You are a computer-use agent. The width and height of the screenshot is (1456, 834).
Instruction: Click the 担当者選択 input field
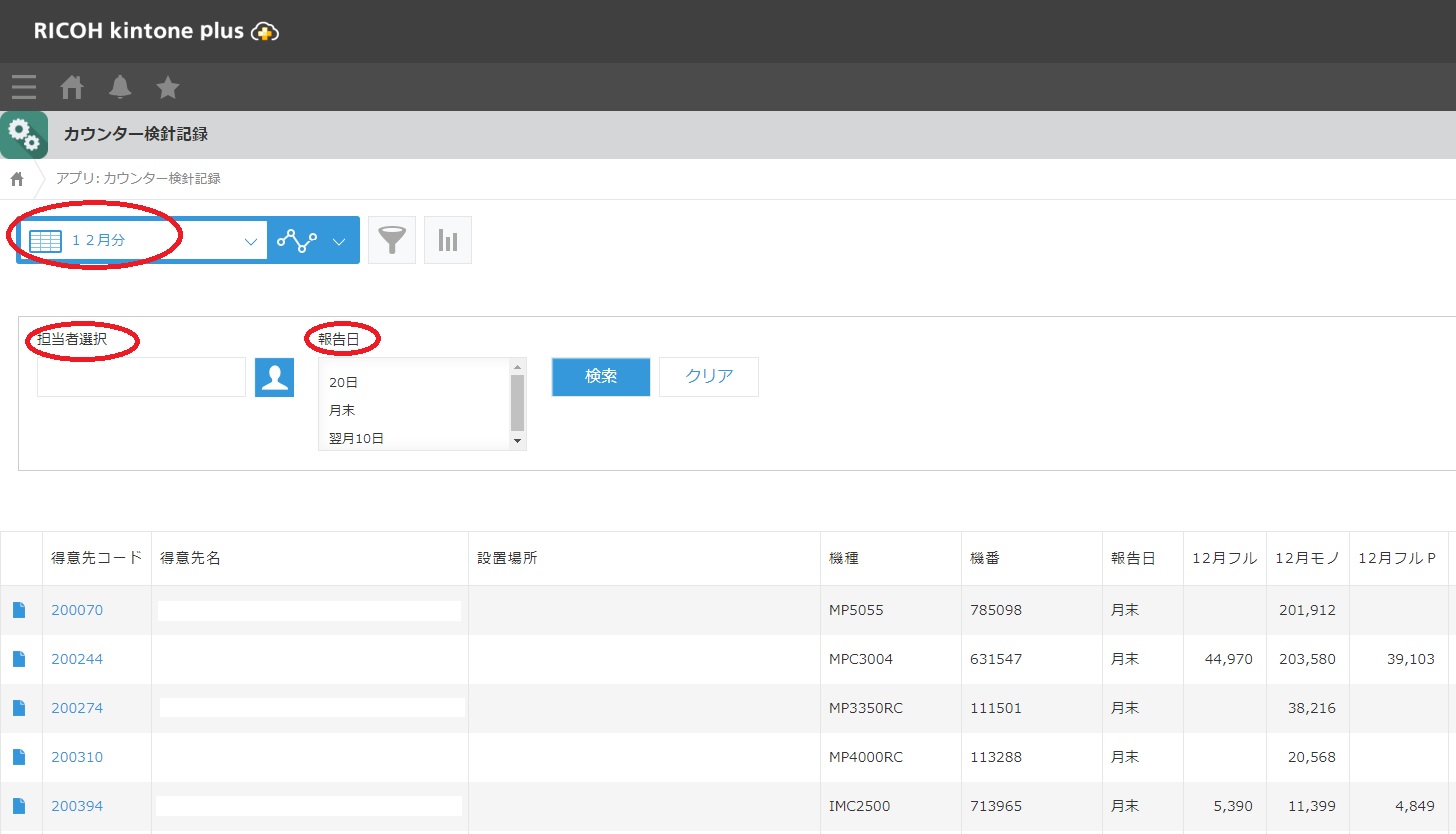coord(141,377)
